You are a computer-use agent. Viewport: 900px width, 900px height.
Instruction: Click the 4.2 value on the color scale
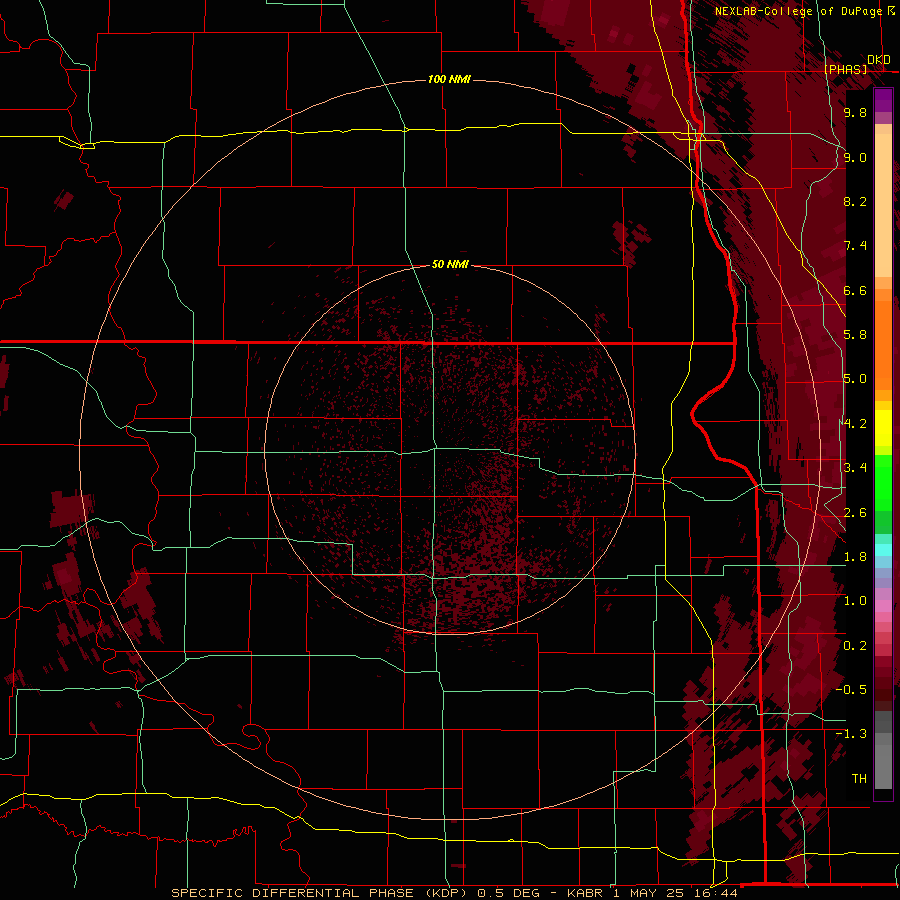(855, 424)
